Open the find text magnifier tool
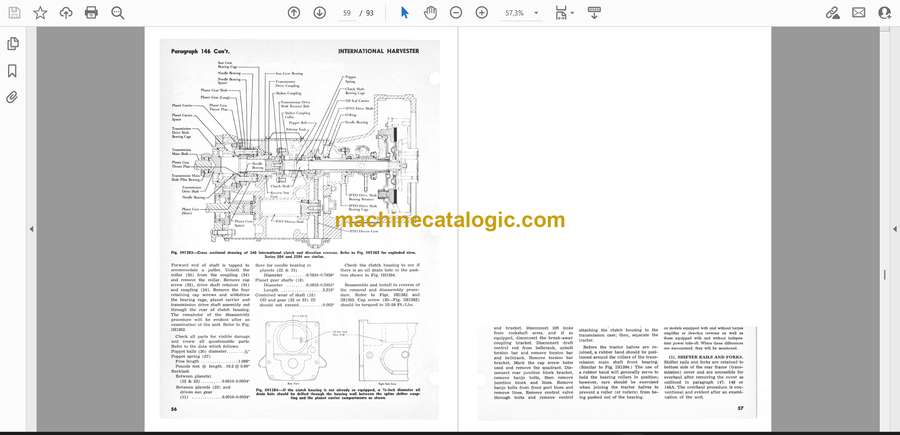The height and width of the screenshot is (435, 900). click(x=118, y=13)
